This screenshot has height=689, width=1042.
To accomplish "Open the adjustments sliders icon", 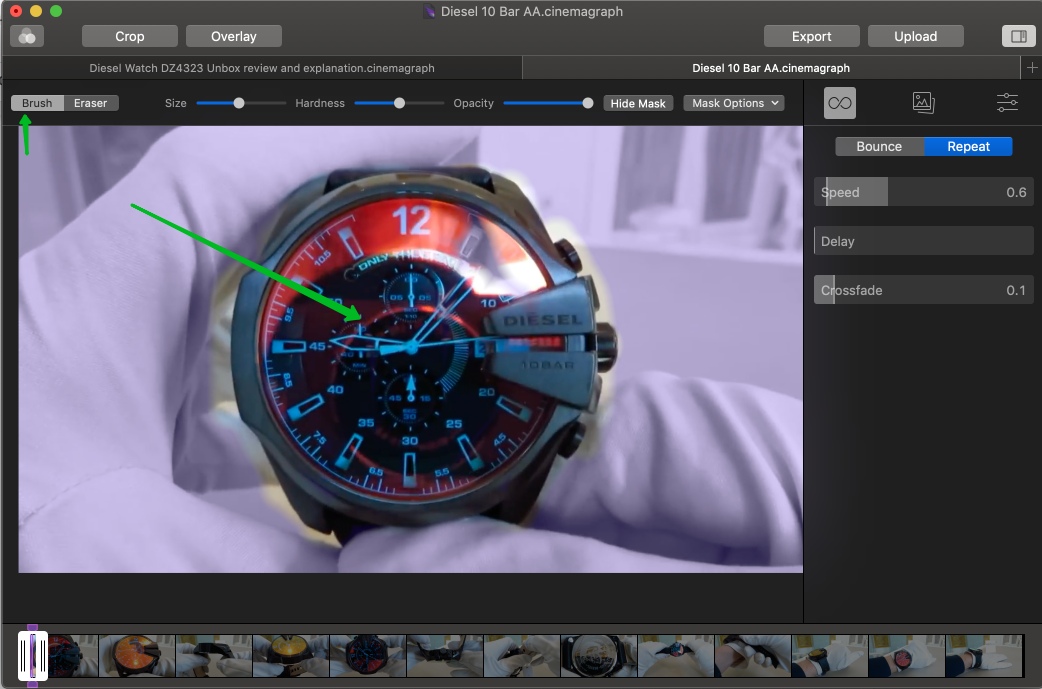I will coord(1007,102).
